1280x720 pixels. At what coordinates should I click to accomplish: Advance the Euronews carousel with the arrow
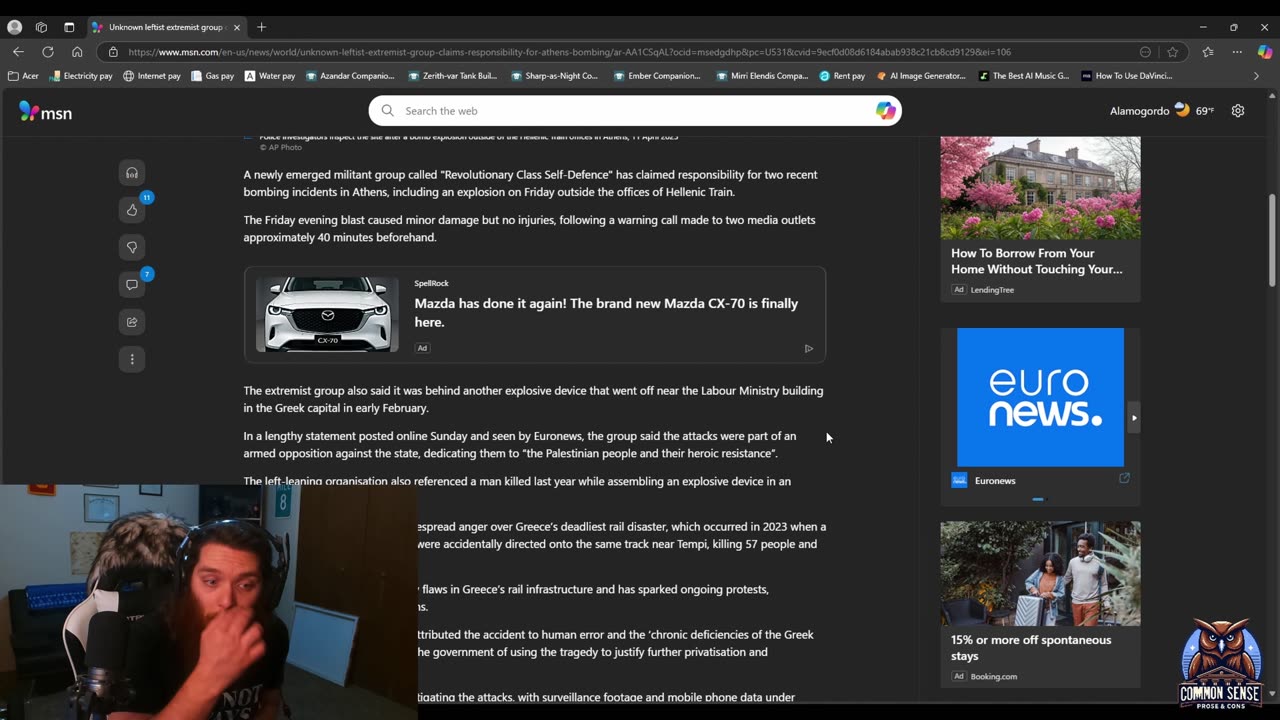pyautogui.click(x=1134, y=417)
